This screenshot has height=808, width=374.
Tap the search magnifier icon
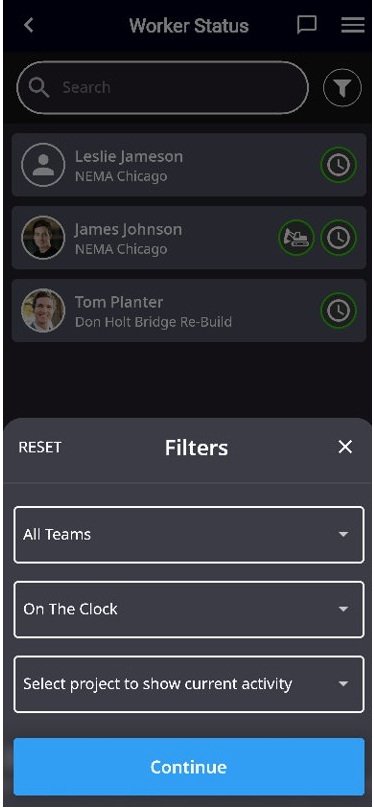(39, 88)
